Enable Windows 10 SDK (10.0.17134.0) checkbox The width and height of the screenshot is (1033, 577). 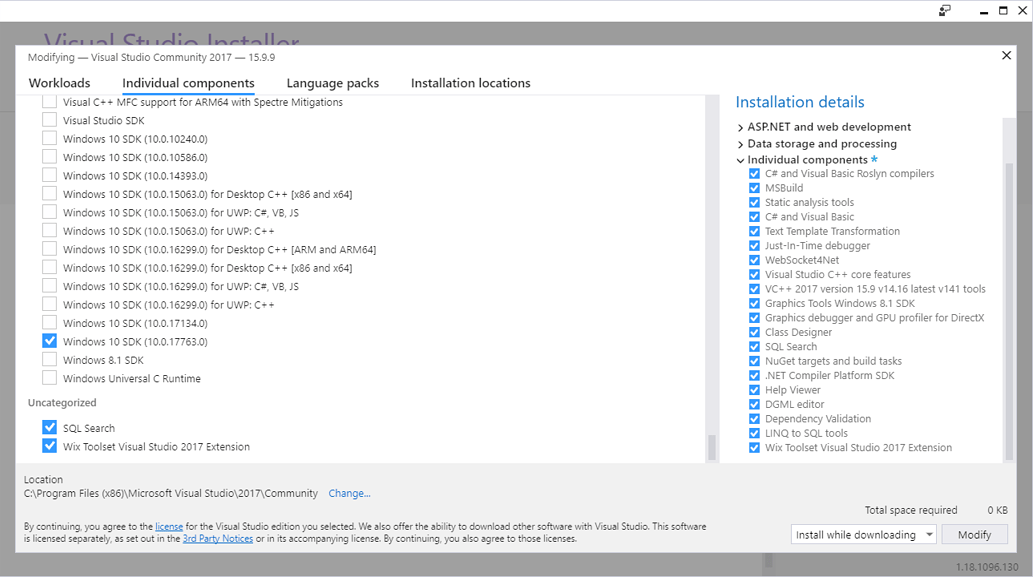tap(50, 323)
